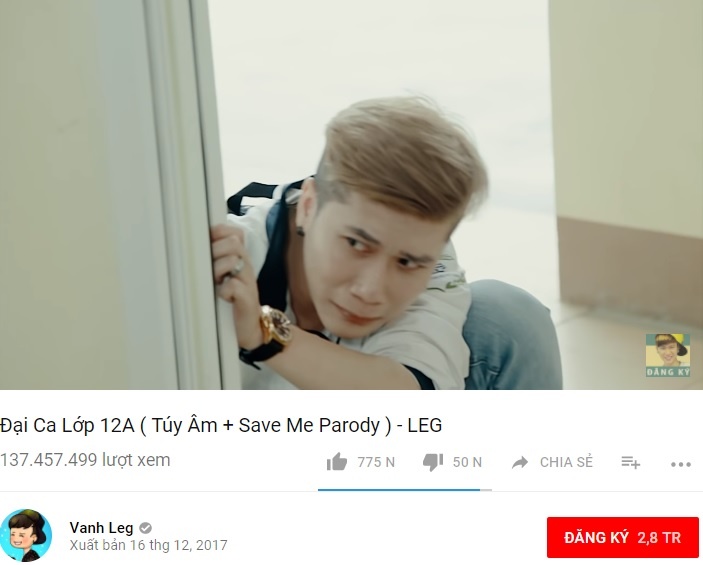Open the add-to-playlist icon
The width and height of the screenshot is (703, 565).
click(x=630, y=462)
